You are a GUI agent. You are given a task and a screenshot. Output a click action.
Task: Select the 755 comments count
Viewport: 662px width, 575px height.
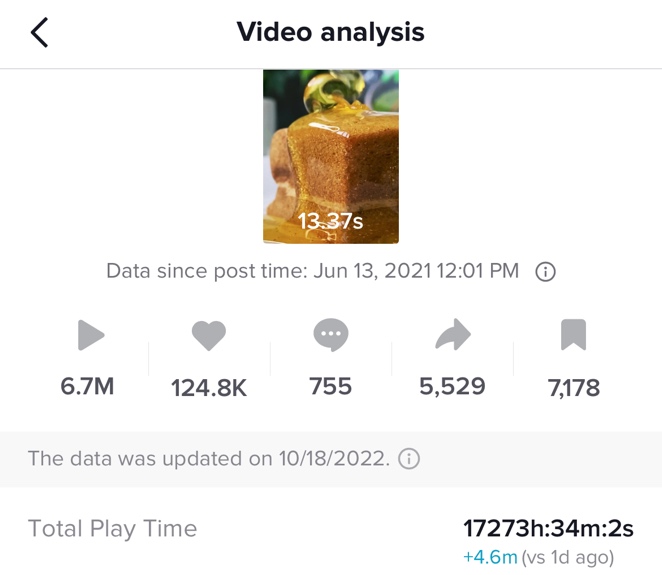point(331,387)
